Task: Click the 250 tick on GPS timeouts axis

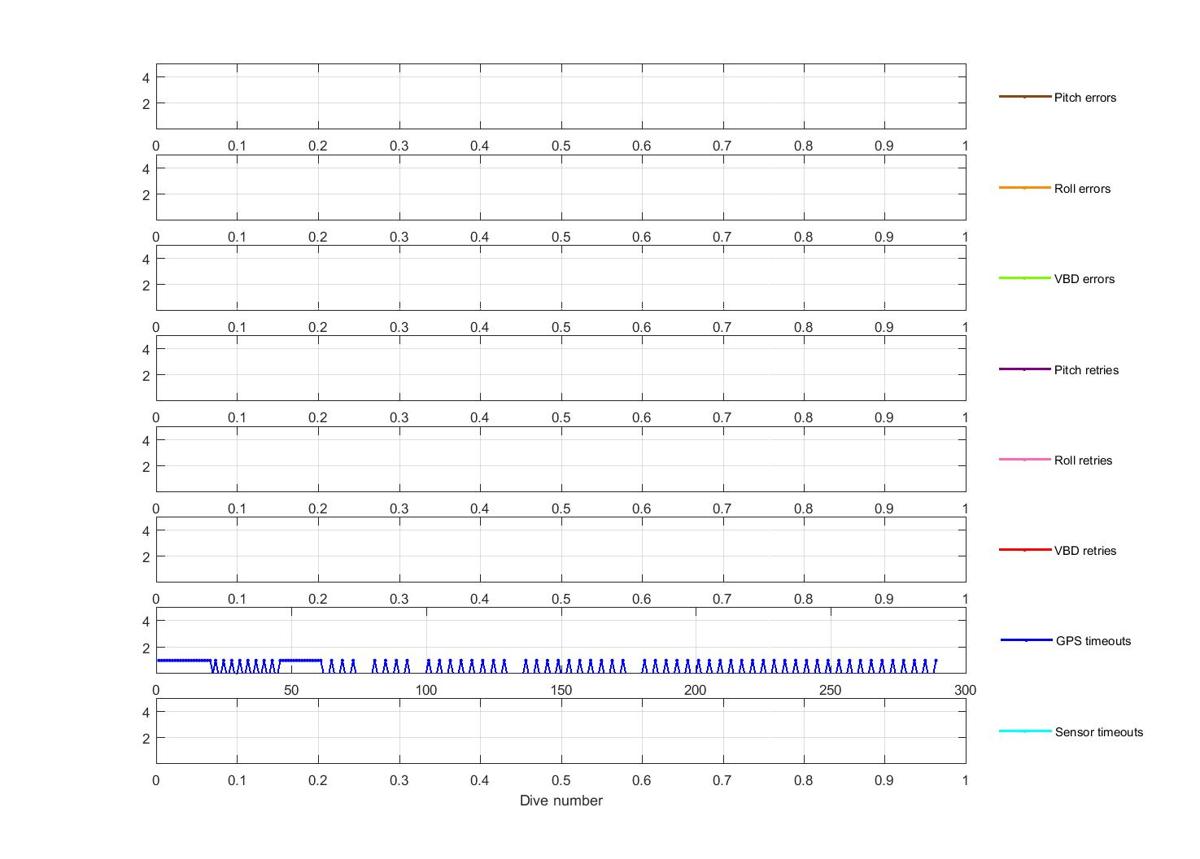Action: (831, 690)
